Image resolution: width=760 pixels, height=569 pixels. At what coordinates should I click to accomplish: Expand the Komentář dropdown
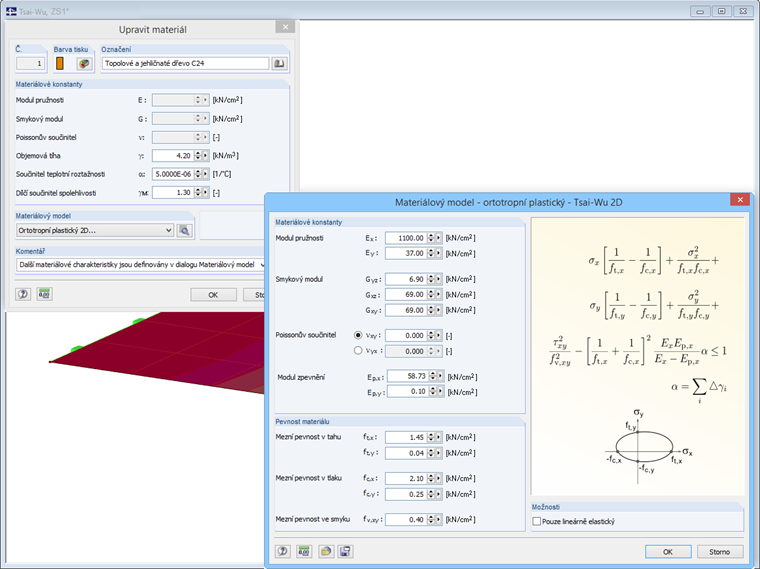pyautogui.click(x=262, y=265)
